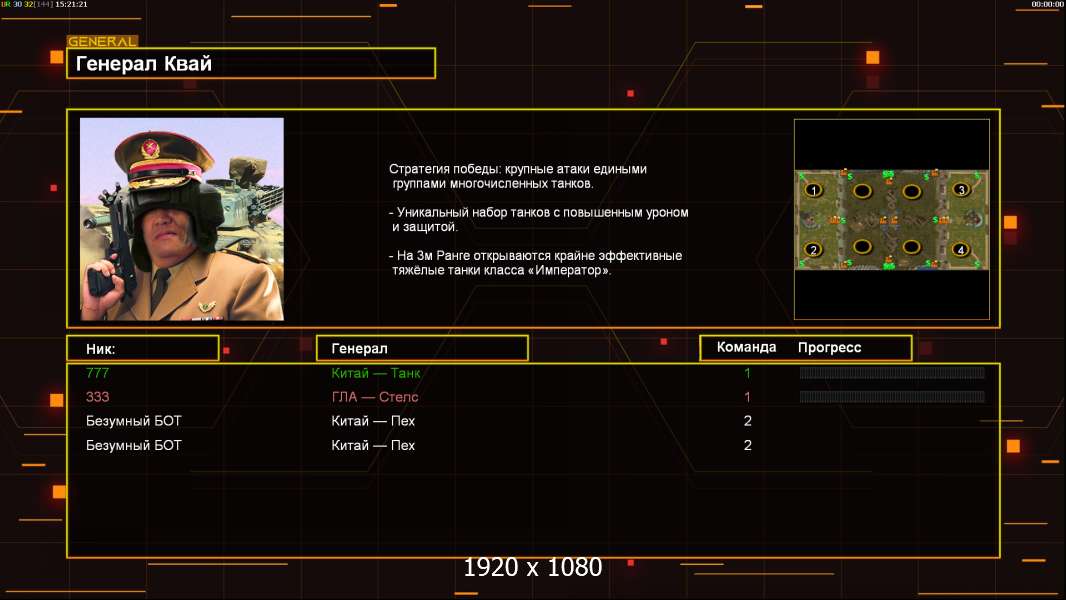Click start position 1 on the map

point(814,190)
